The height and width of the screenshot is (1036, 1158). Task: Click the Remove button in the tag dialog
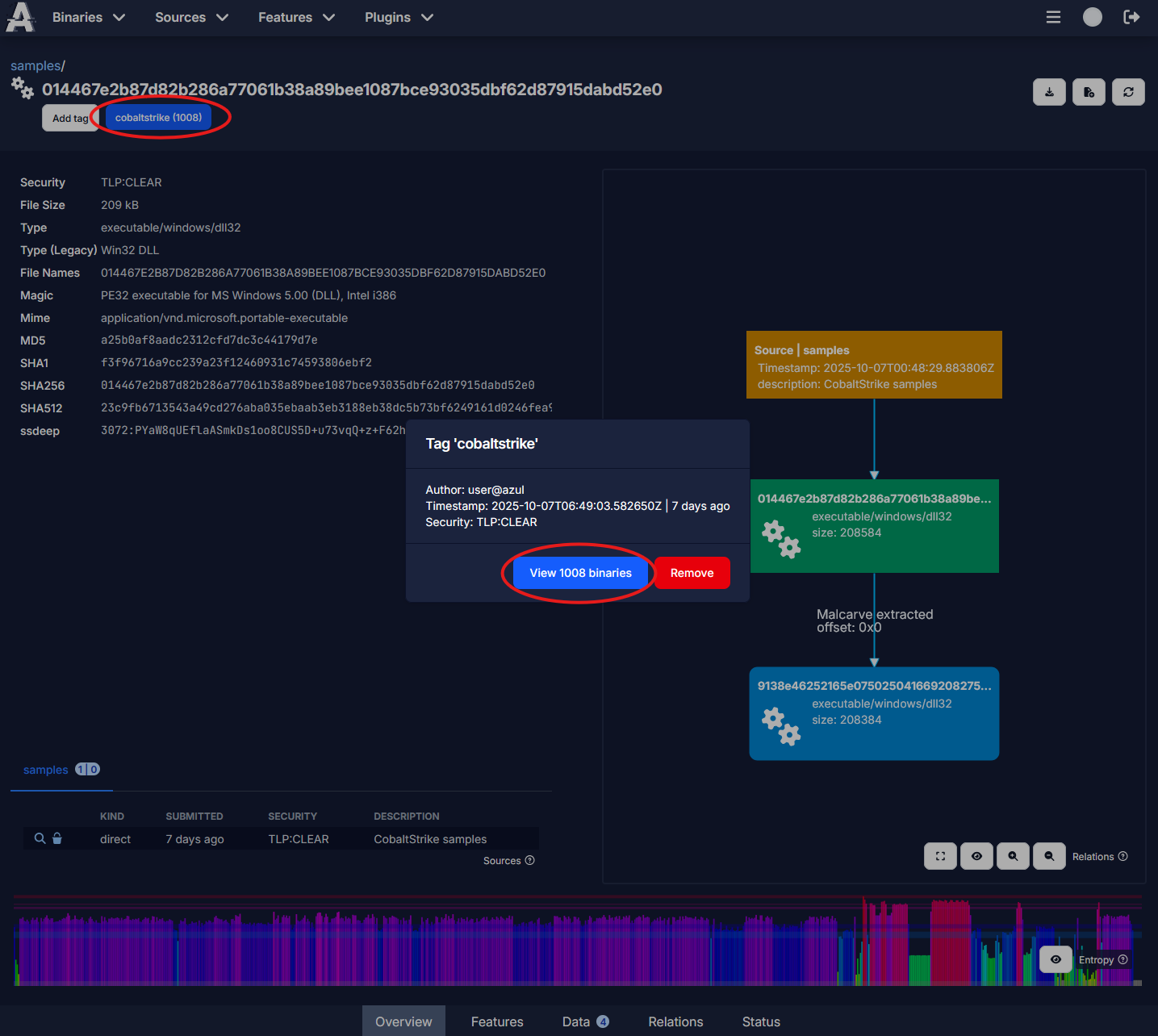coord(692,573)
